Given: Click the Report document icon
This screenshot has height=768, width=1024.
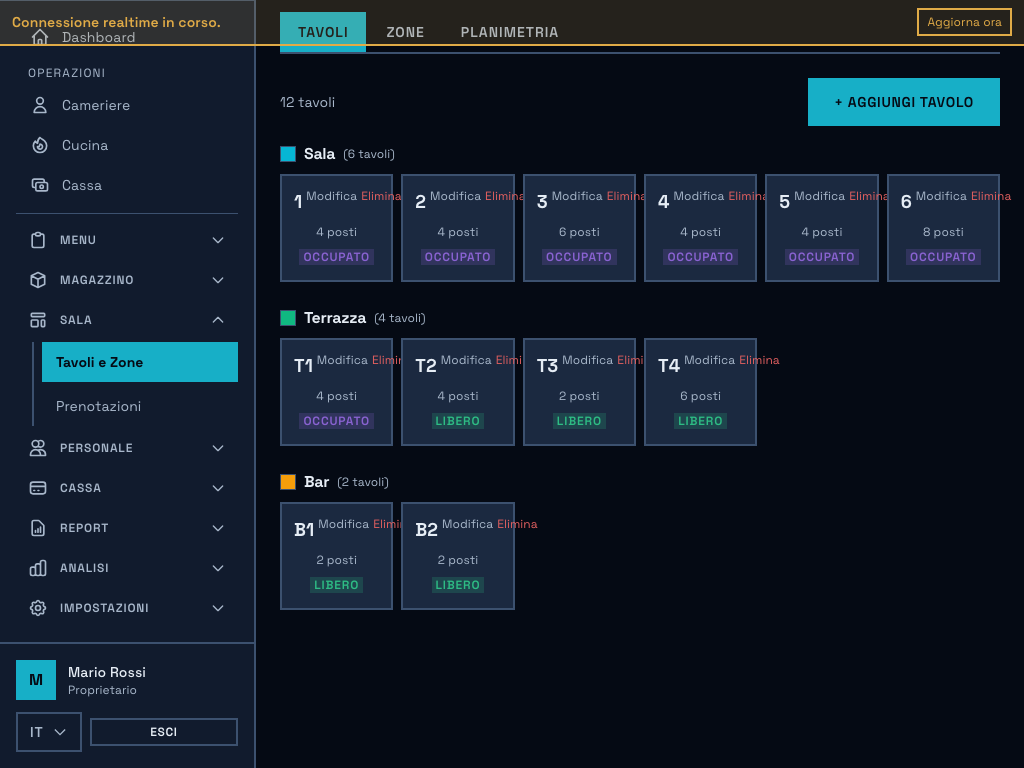Looking at the screenshot, I should 38,528.
